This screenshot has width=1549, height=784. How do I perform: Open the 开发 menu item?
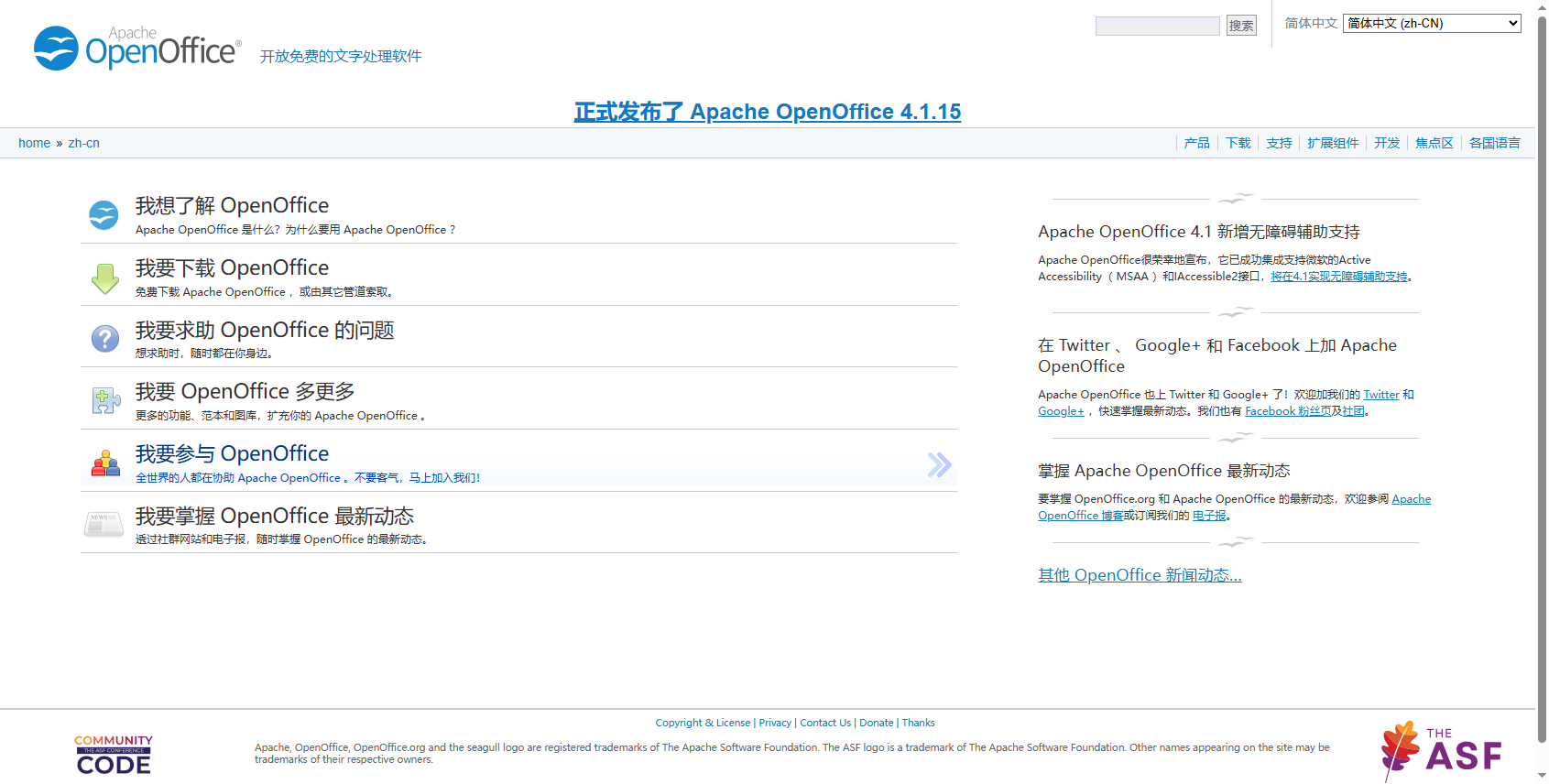point(1387,143)
